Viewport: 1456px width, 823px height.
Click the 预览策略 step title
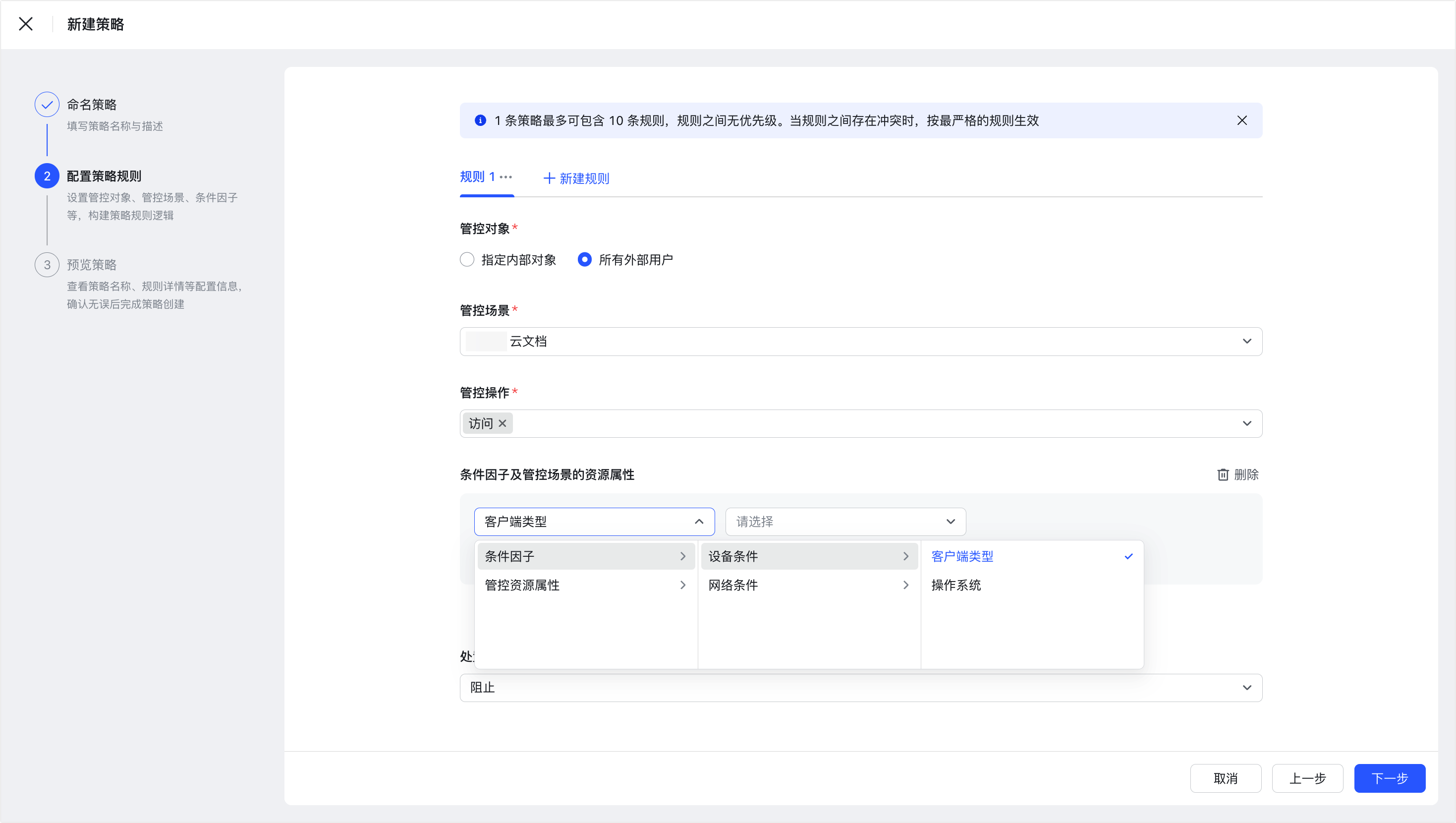[x=92, y=265]
